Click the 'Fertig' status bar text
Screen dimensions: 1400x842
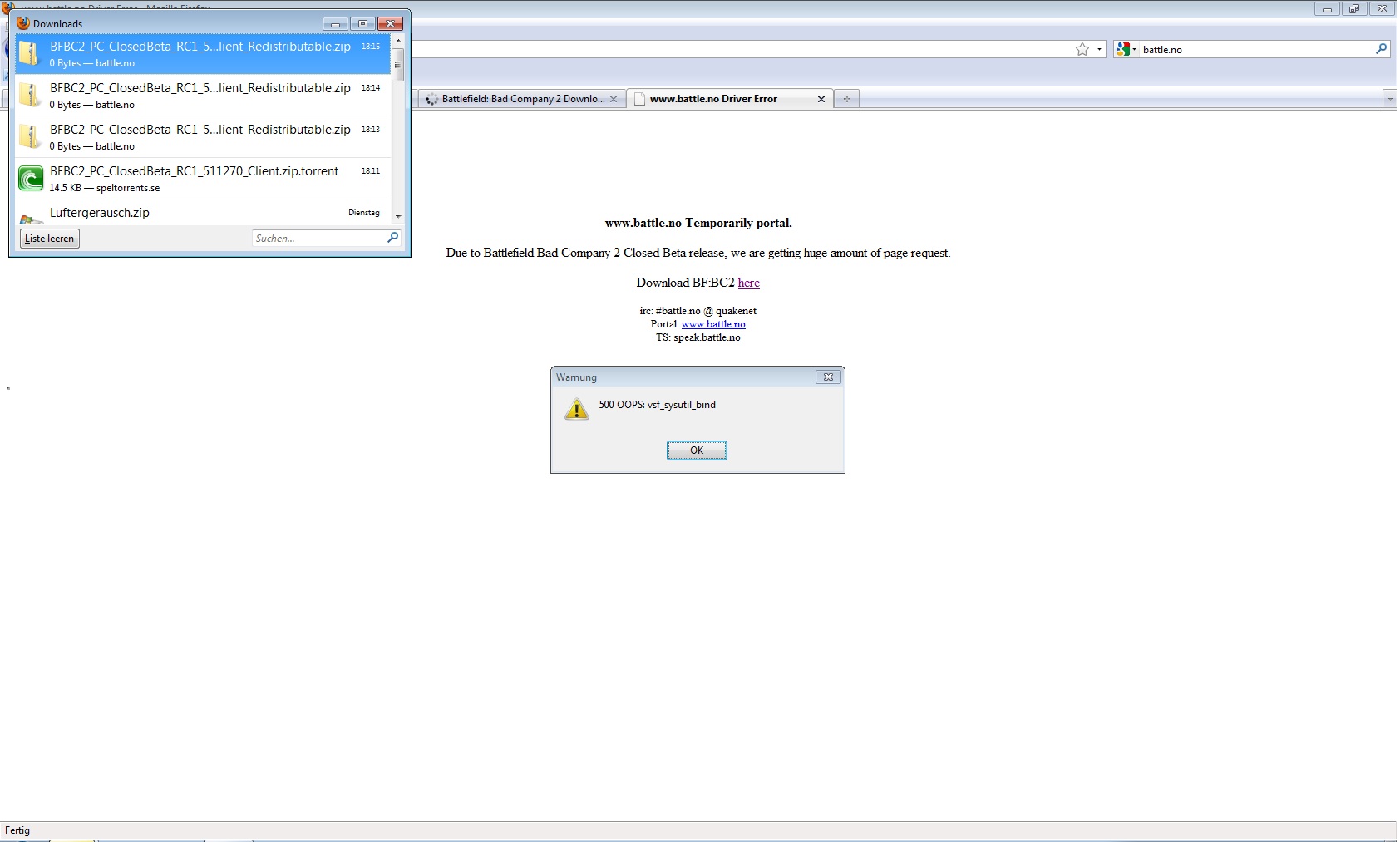coord(17,830)
